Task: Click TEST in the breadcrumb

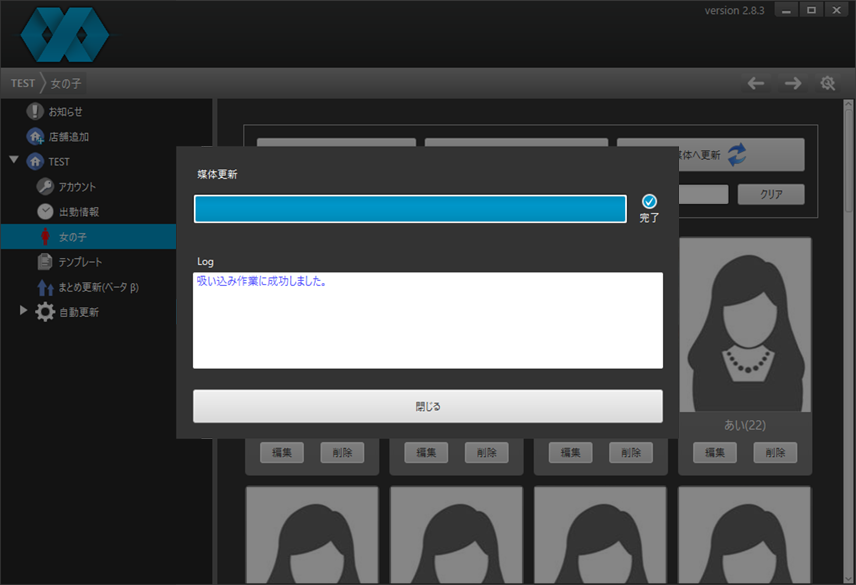Action: 22,83
